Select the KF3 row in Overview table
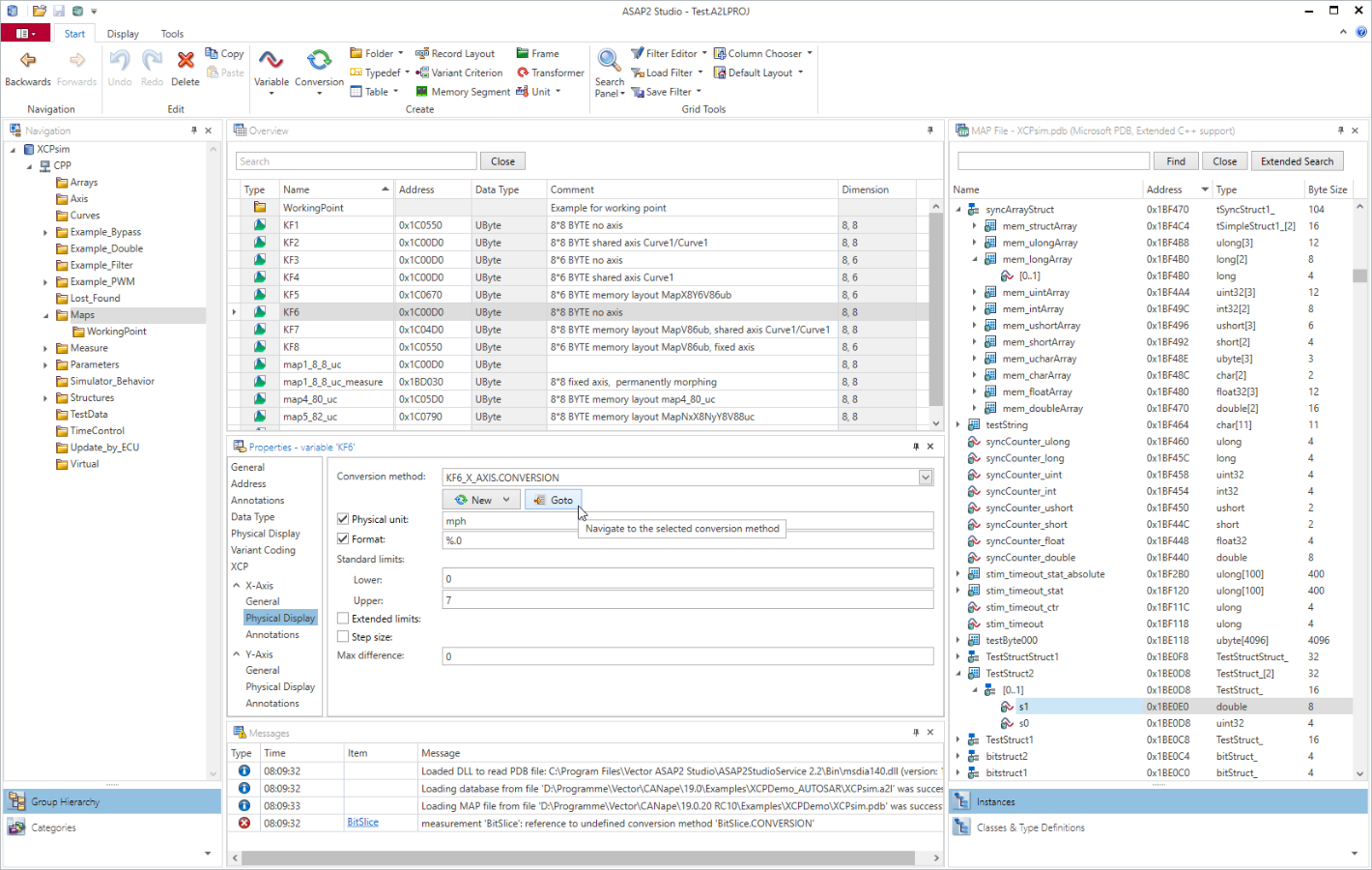This screenshot has width=1372, height=870. point(580,260)
